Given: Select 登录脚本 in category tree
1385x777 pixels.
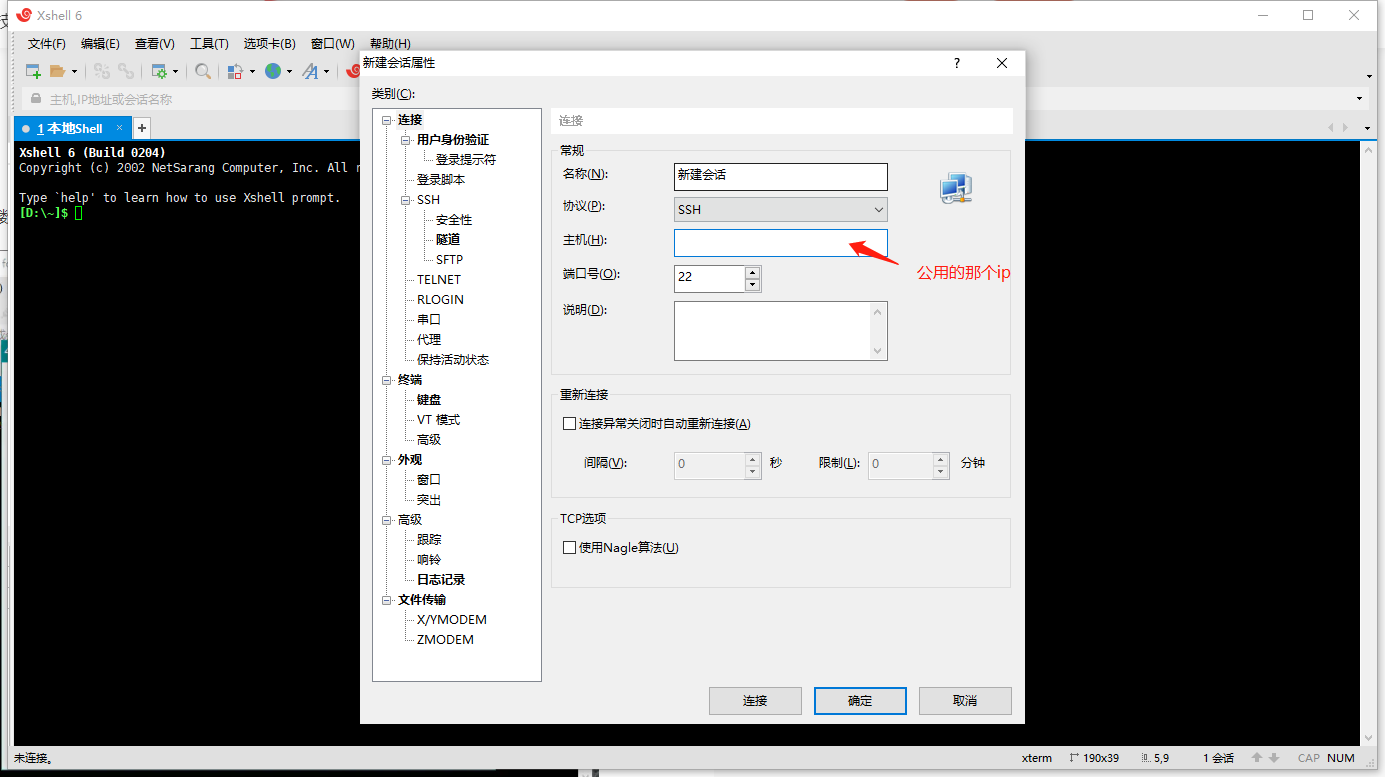Looking at the screenshot, I should (x=441, y=180).
